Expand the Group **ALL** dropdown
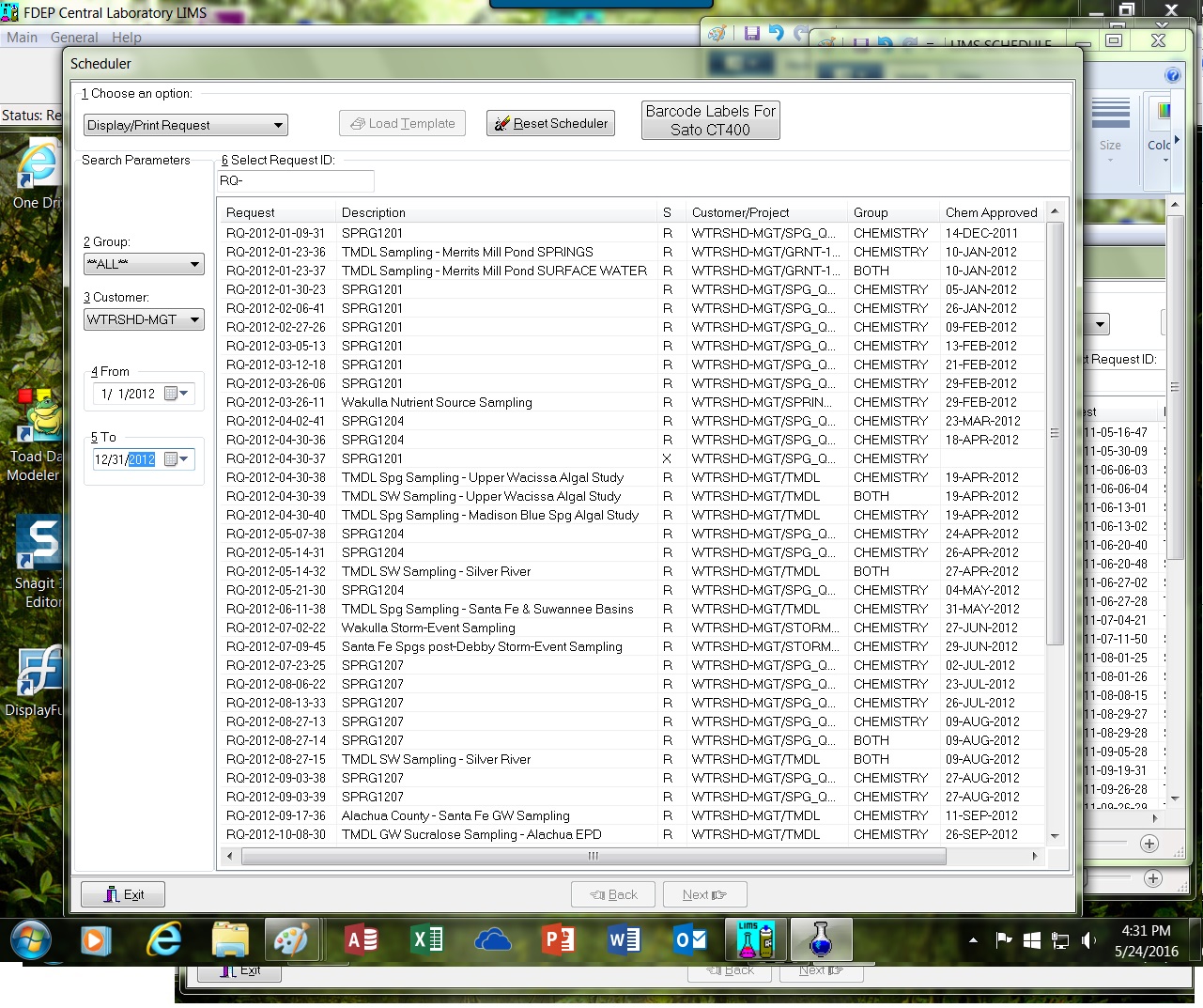 tap(144, 264)
